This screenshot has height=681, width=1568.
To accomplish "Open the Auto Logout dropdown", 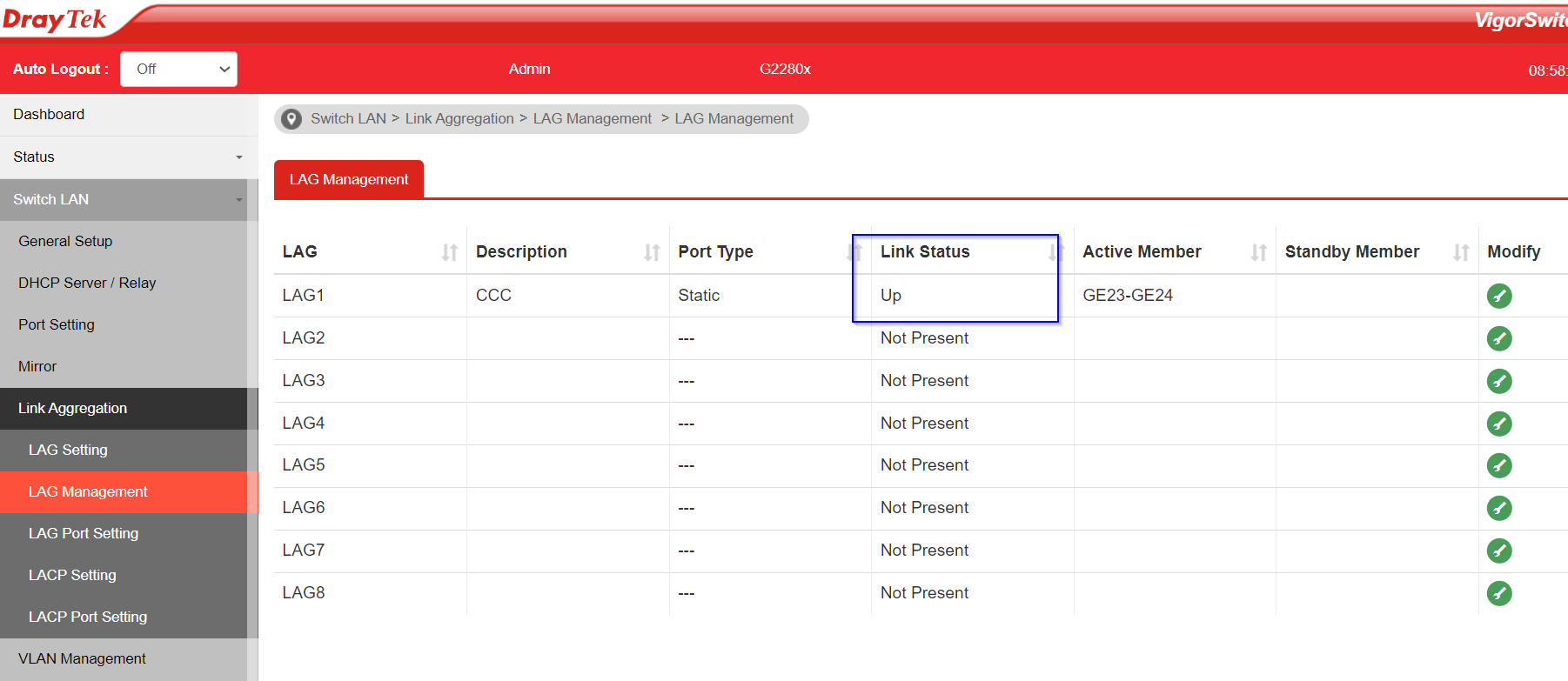I will coord(178,70).
